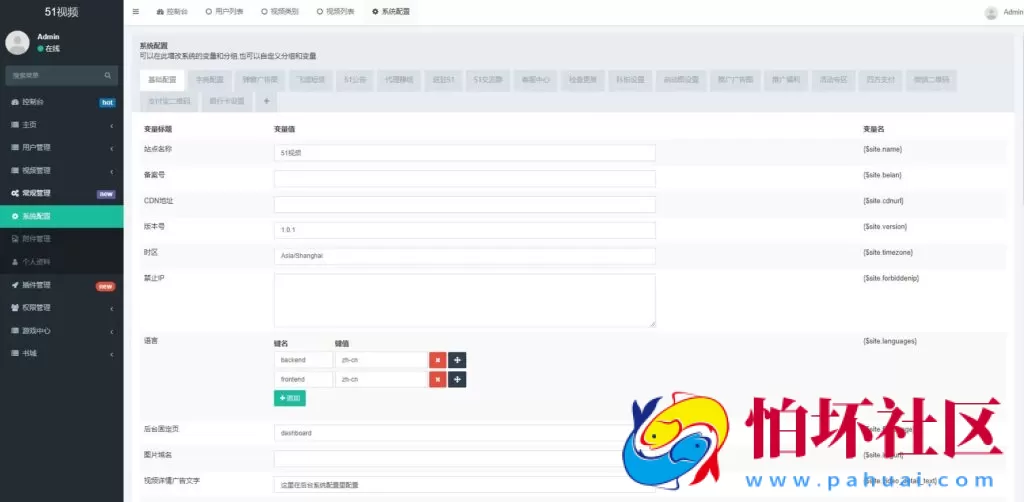The height and width of the screenshot is (502, 1024).
Task: Click the 时区 field showing Asia/Shanghai
Action: point(464,256)
